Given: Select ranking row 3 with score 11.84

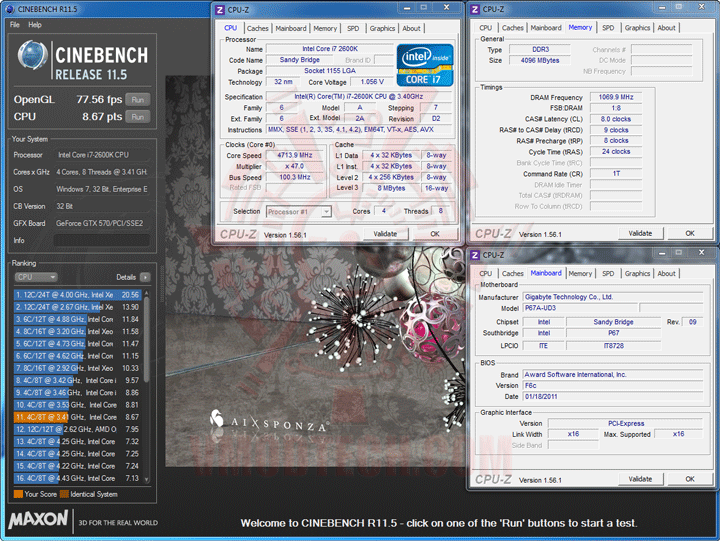Looking at the screenshot, I should click(78, 319).
